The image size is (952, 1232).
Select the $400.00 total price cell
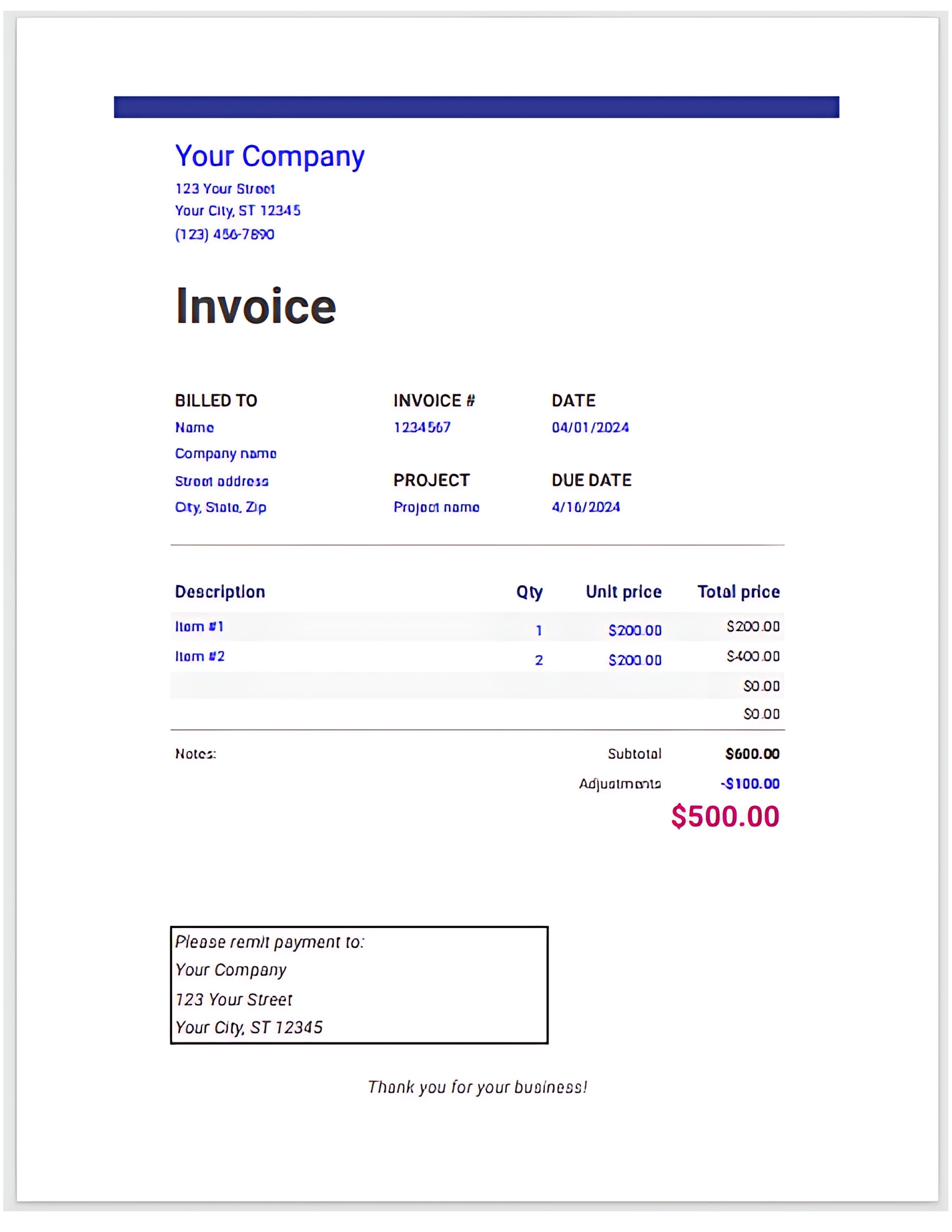(x=753, y=656)
